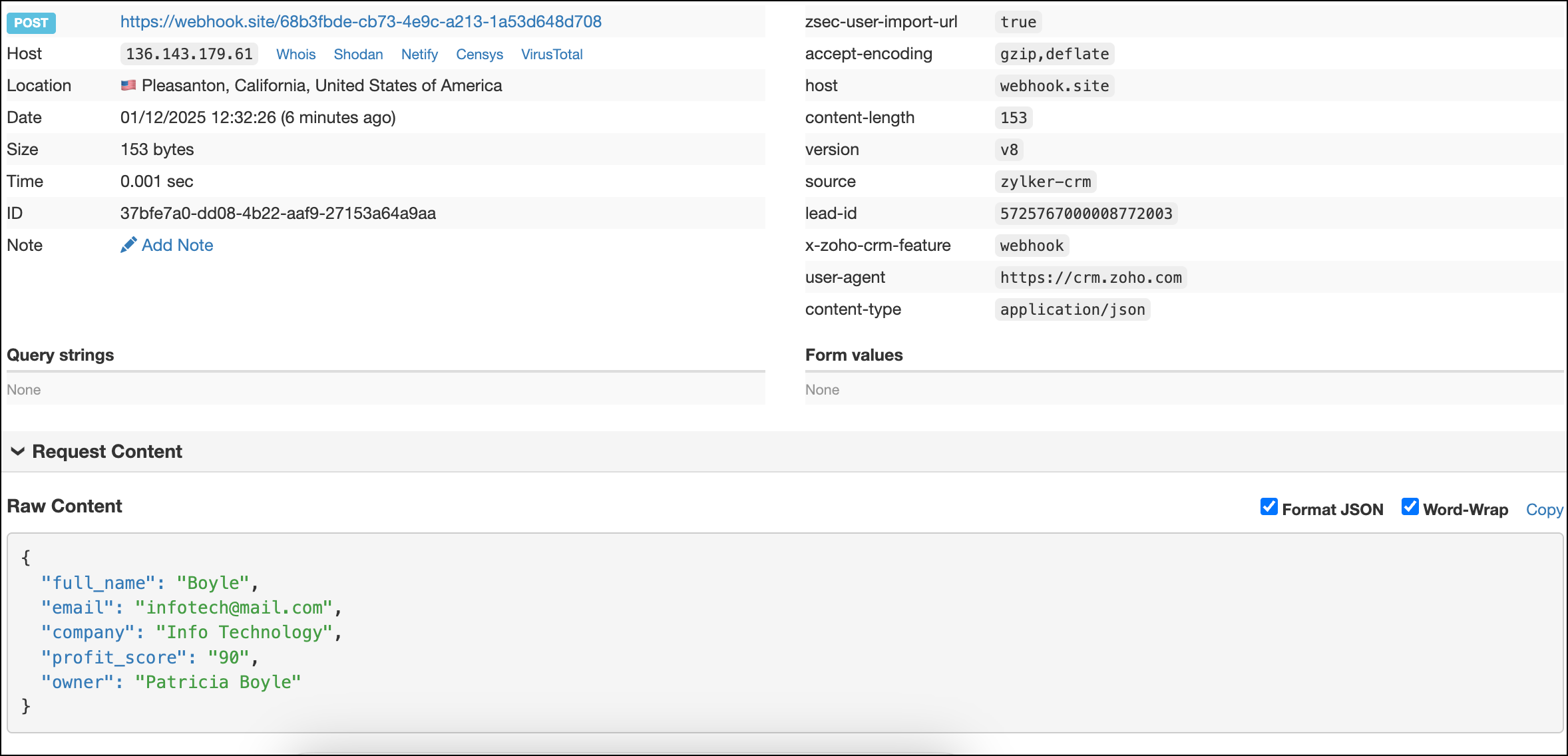Click the host IP 136.143.179.61

[189, 54]
